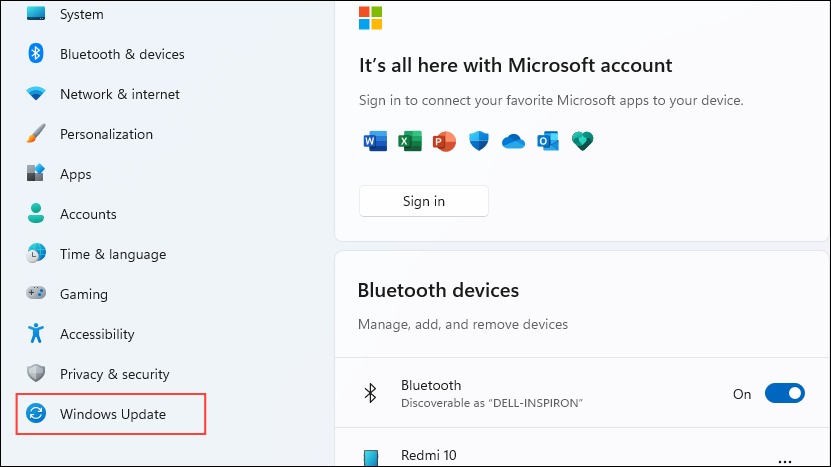Click the Family Safety heart icon

(x=582, y=141)
